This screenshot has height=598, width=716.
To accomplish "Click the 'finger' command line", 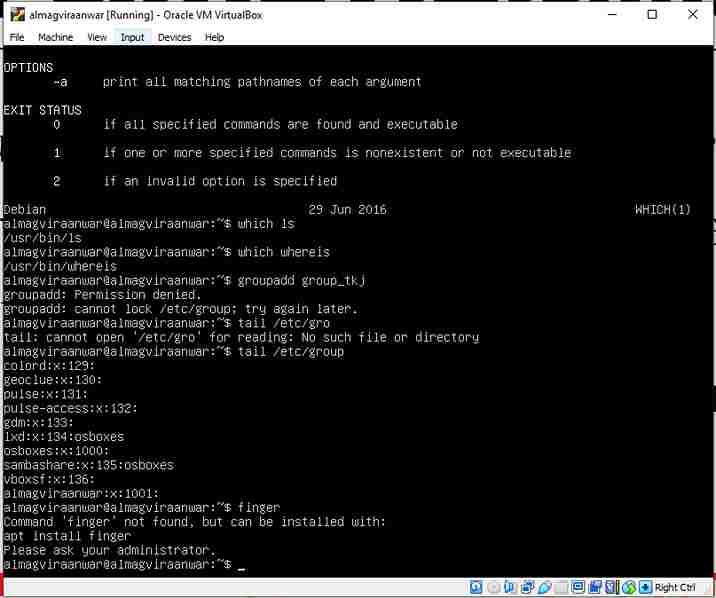I will 142,507.
